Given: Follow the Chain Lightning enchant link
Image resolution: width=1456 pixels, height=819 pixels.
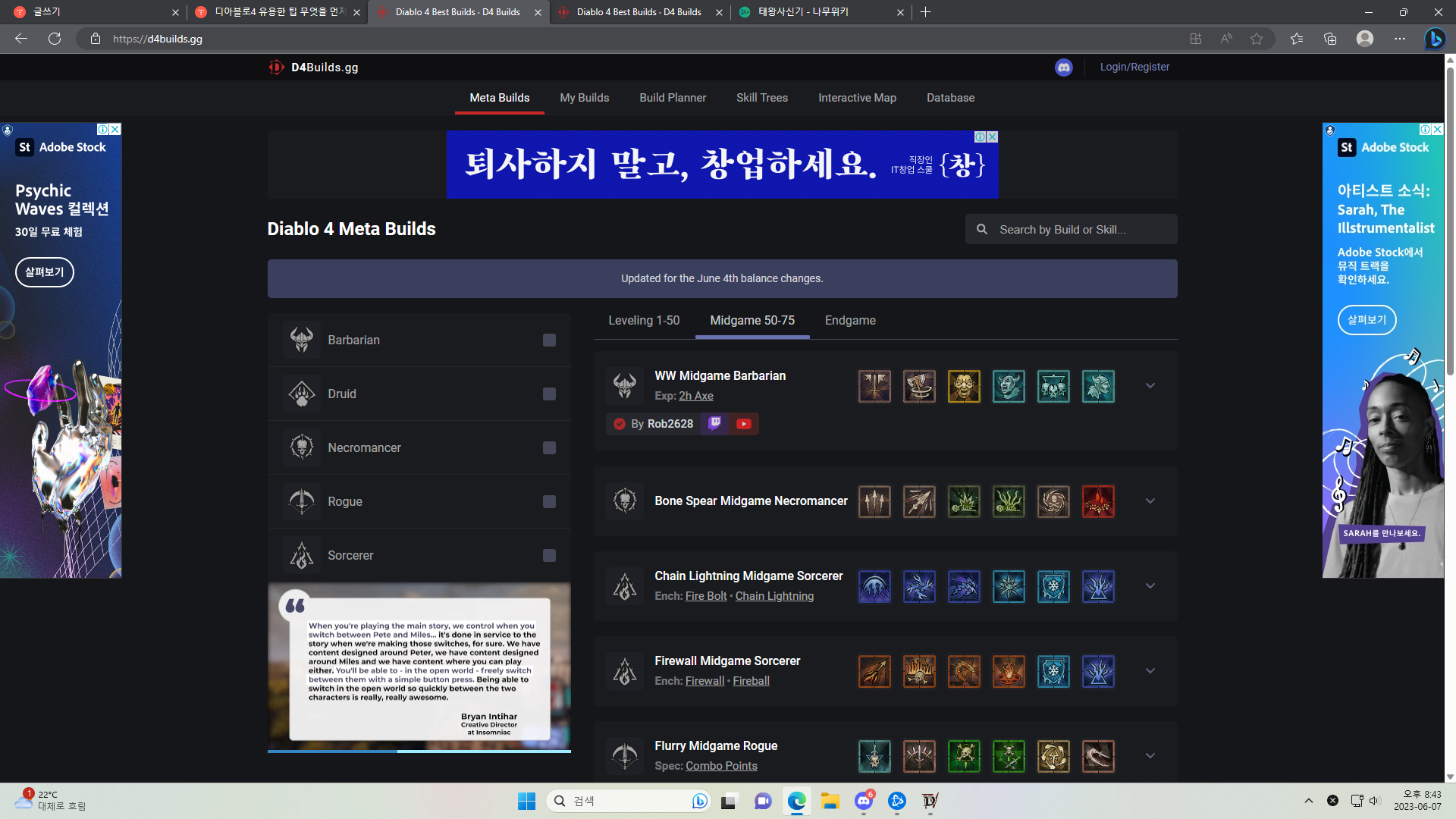Looking at the screenshot, I should 774,597.
